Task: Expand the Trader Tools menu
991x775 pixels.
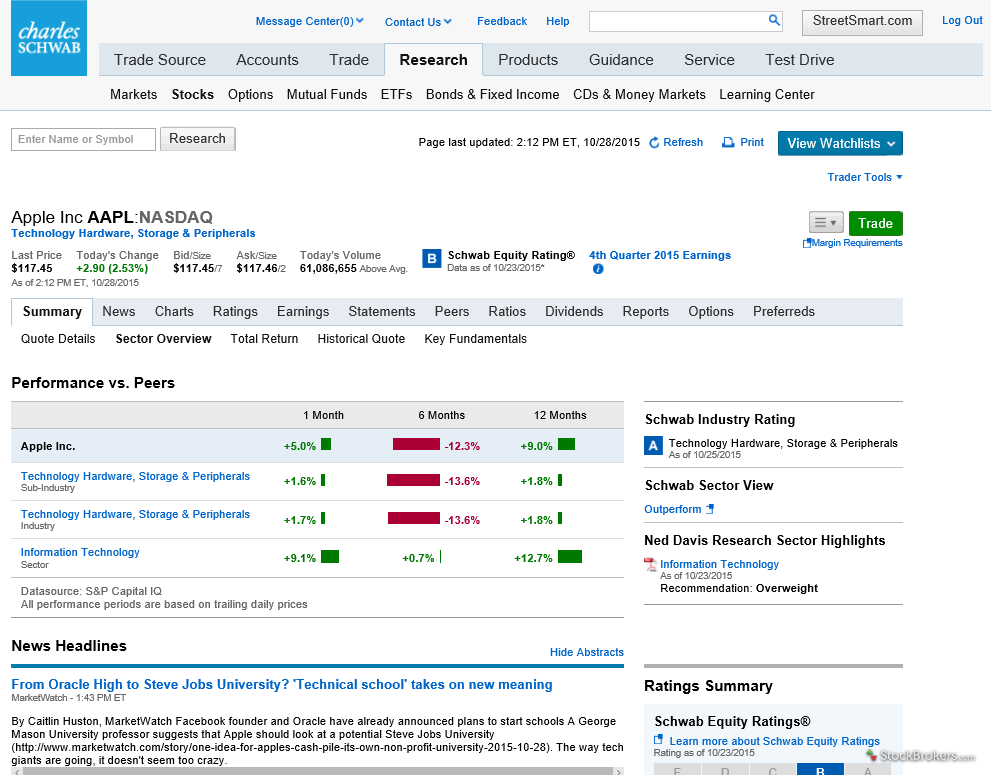Action: (x=865, y=177)
